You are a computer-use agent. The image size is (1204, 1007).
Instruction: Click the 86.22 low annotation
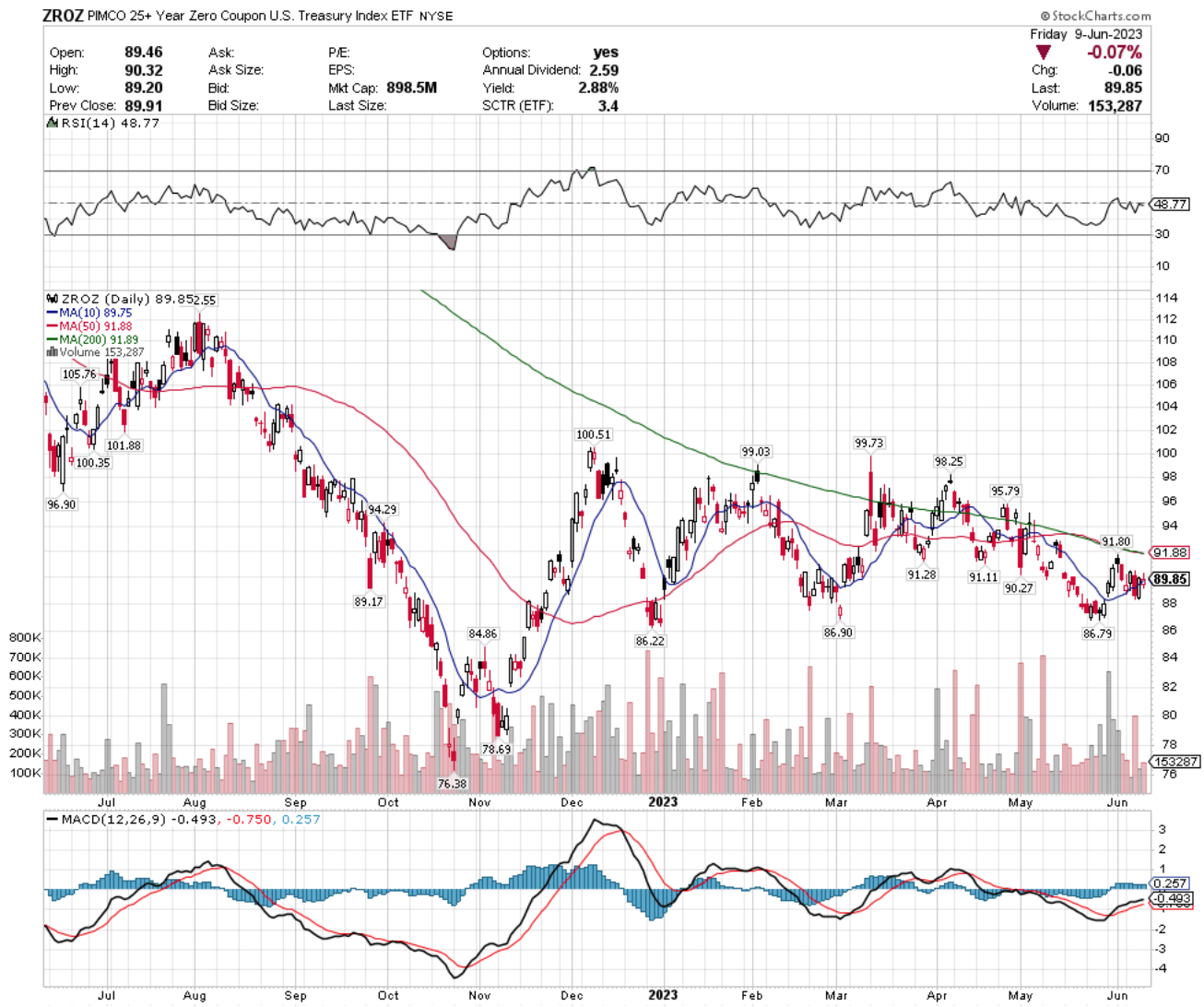tap(650, 641)
